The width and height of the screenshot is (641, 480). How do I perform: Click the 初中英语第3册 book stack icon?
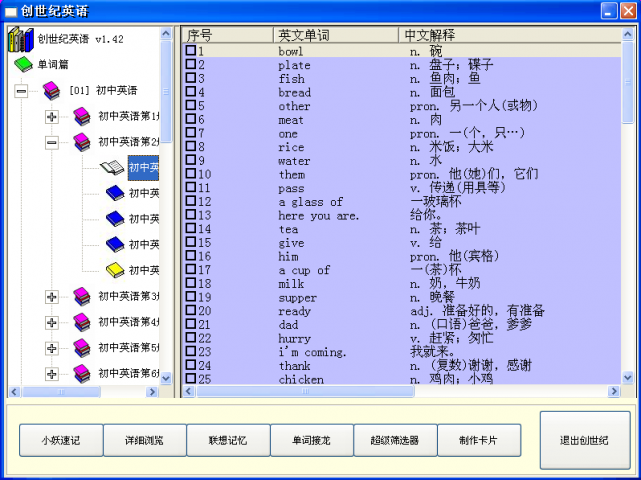click(x=82, y=296)
